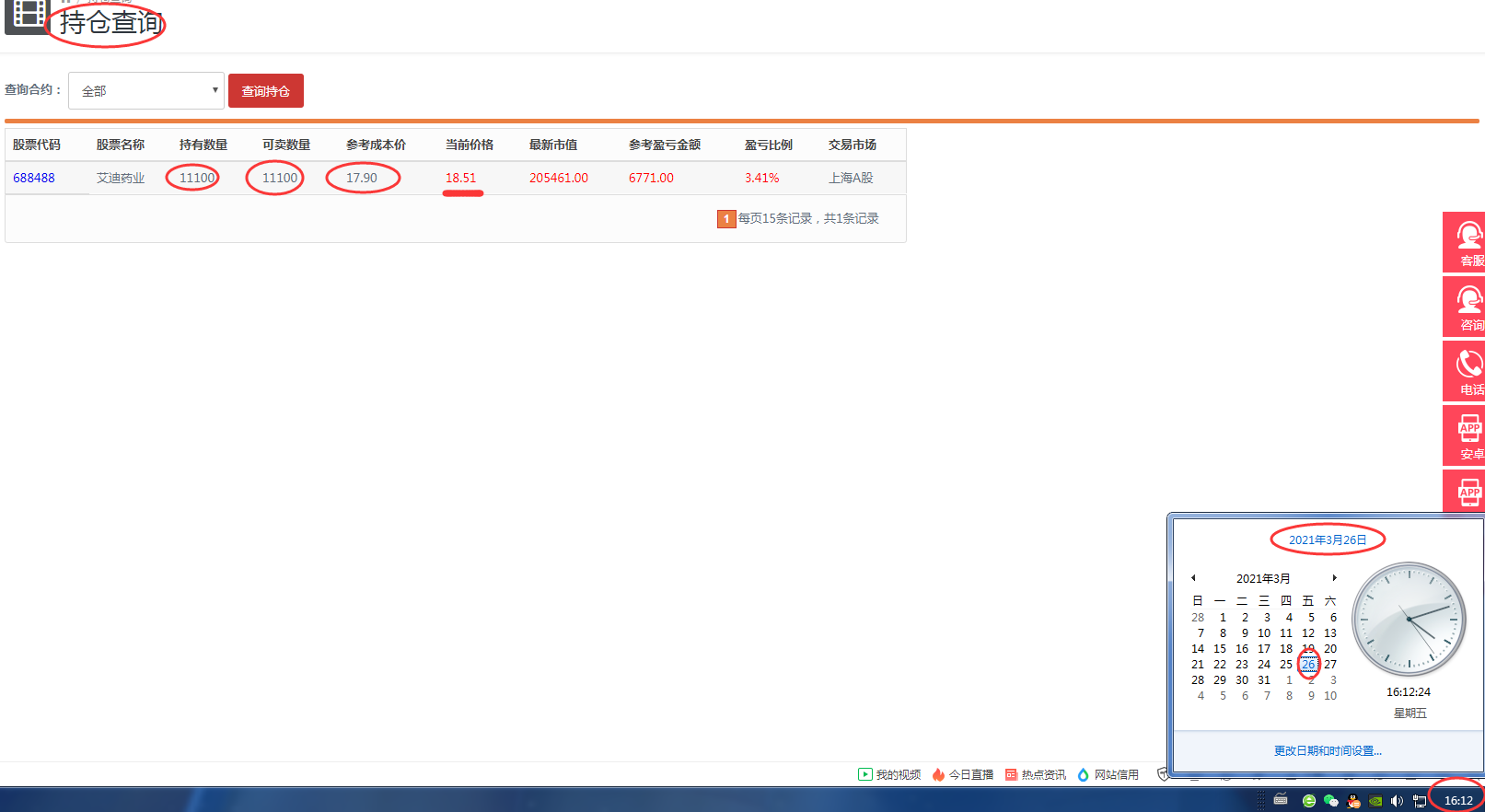Open the 客服 customer service sidebar icon
The image size is (1485, 812).
(1465, 242)
